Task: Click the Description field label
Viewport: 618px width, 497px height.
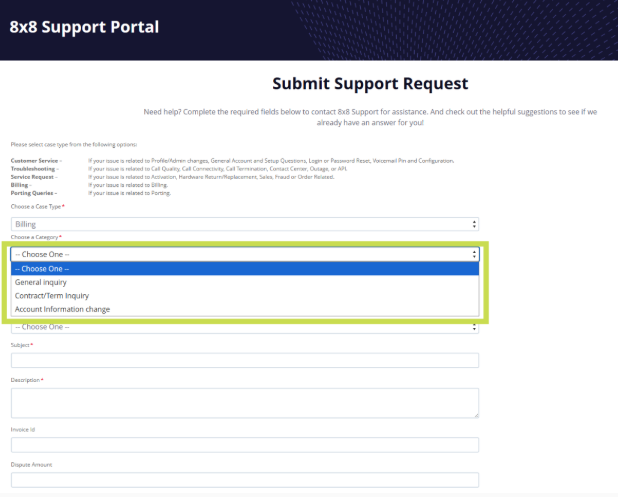Action: coord(26,380)
